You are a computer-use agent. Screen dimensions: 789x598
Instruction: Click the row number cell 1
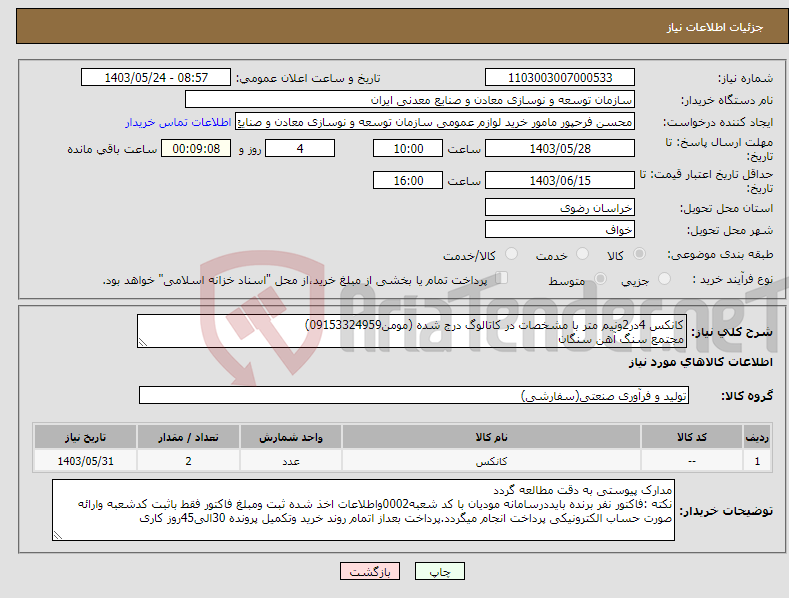757,461
